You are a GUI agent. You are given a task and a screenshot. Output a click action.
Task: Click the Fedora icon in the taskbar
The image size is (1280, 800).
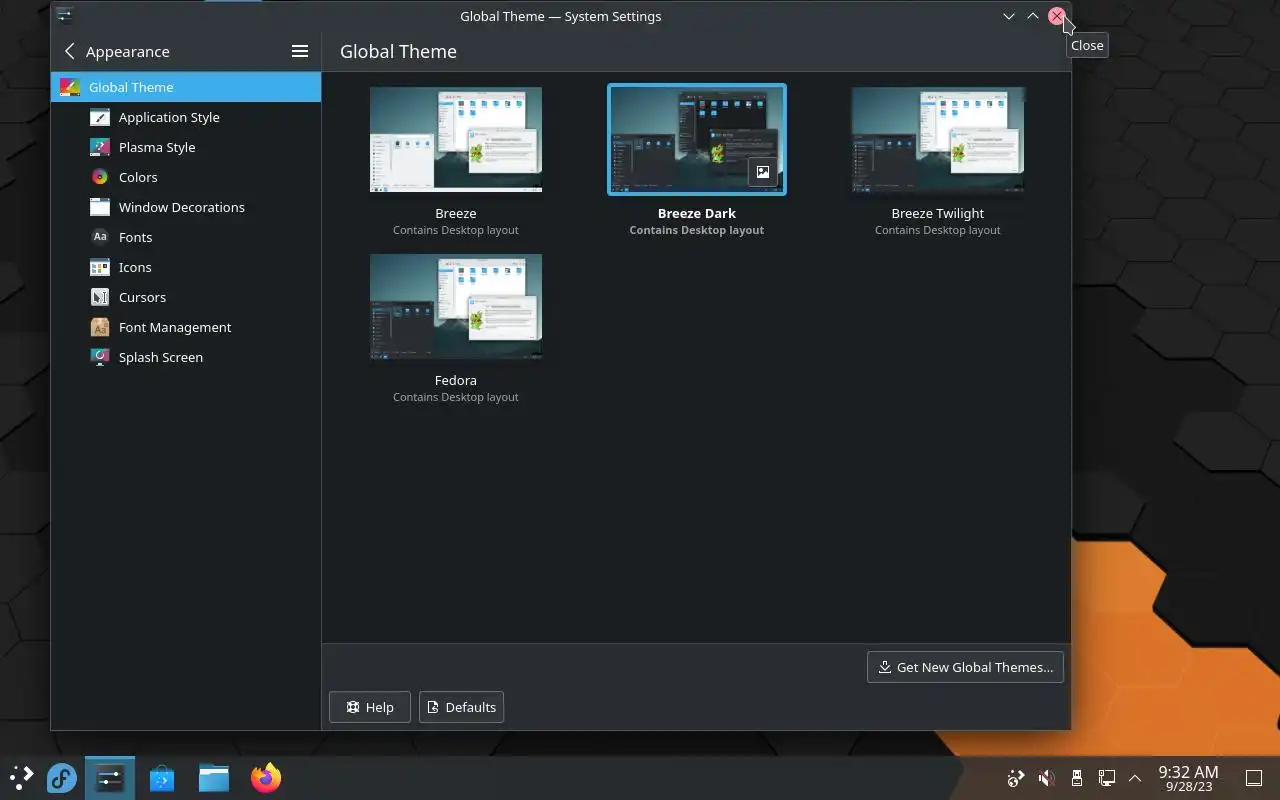point(62,778)
